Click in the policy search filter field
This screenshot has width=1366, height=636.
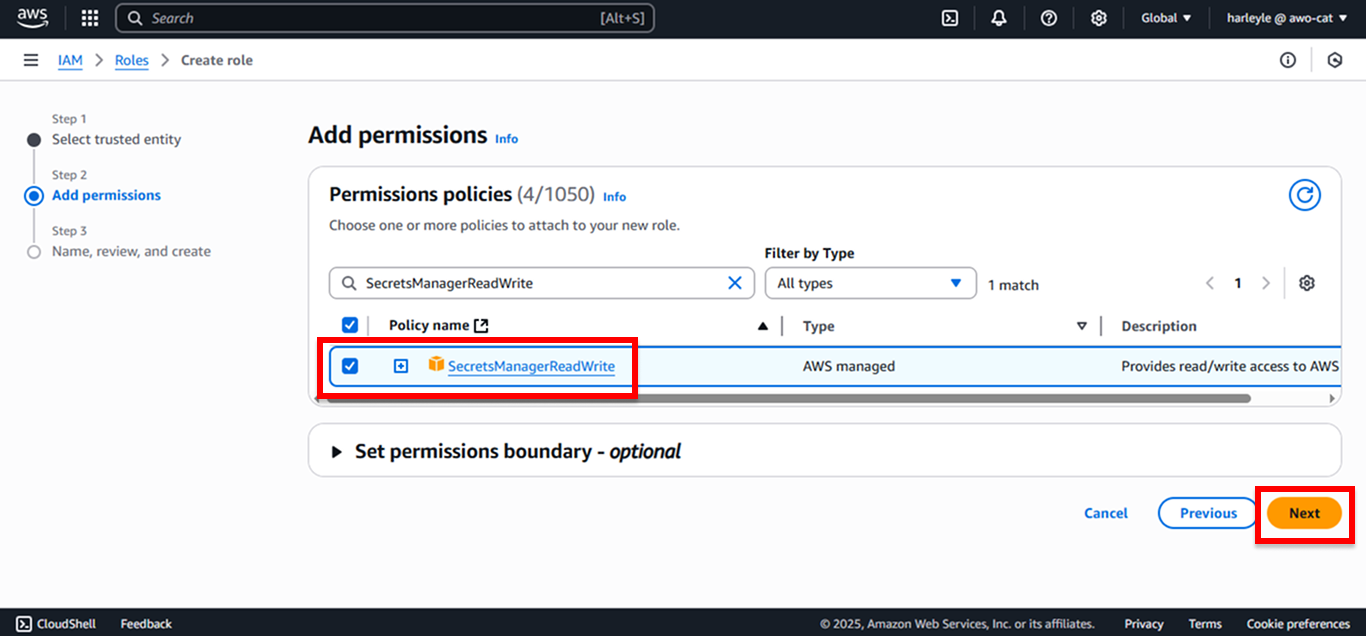(x=543, y=283)
